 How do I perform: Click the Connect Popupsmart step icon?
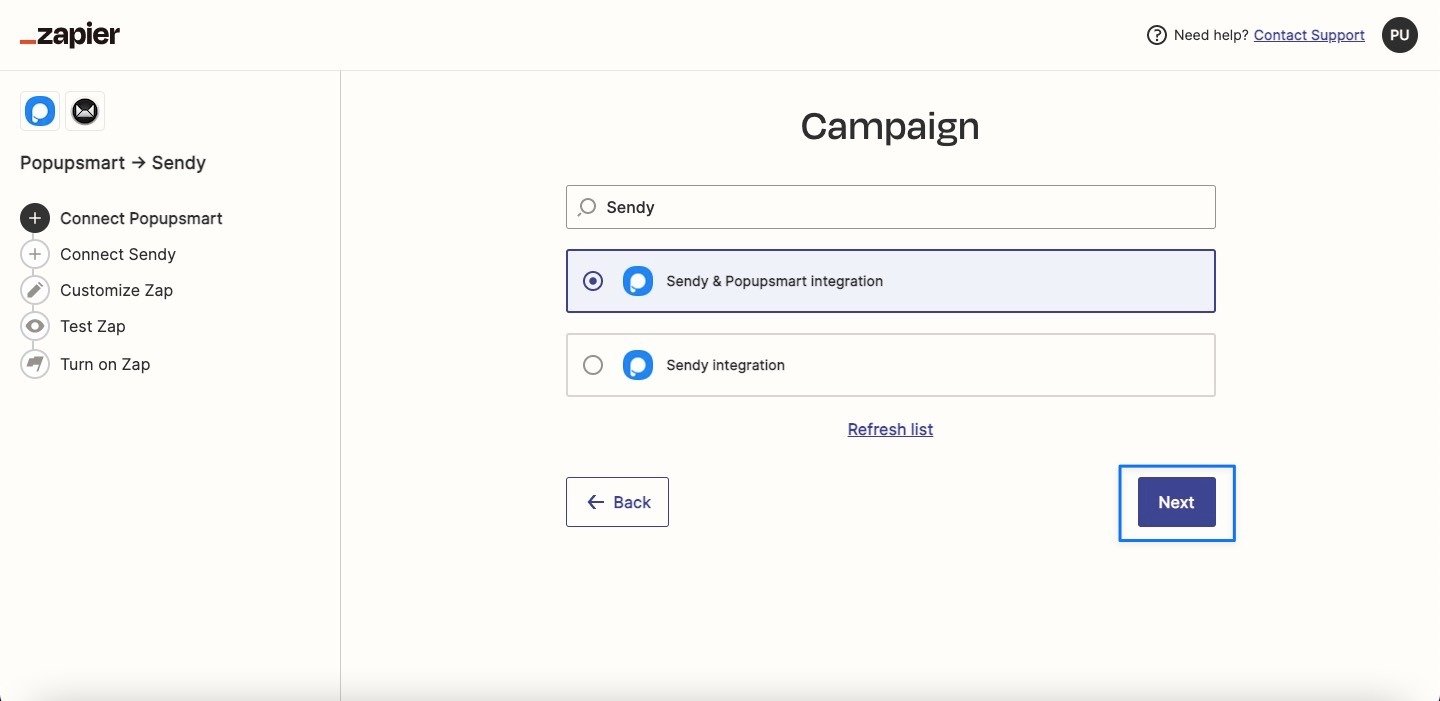coord(35,218)
